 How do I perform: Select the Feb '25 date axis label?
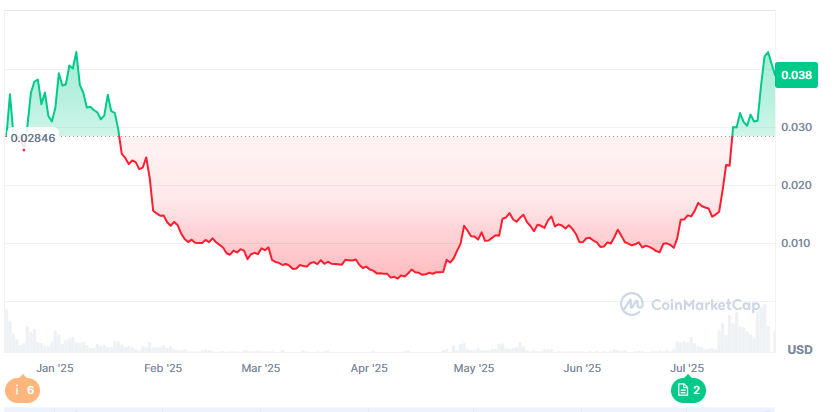tap(163, 369)
